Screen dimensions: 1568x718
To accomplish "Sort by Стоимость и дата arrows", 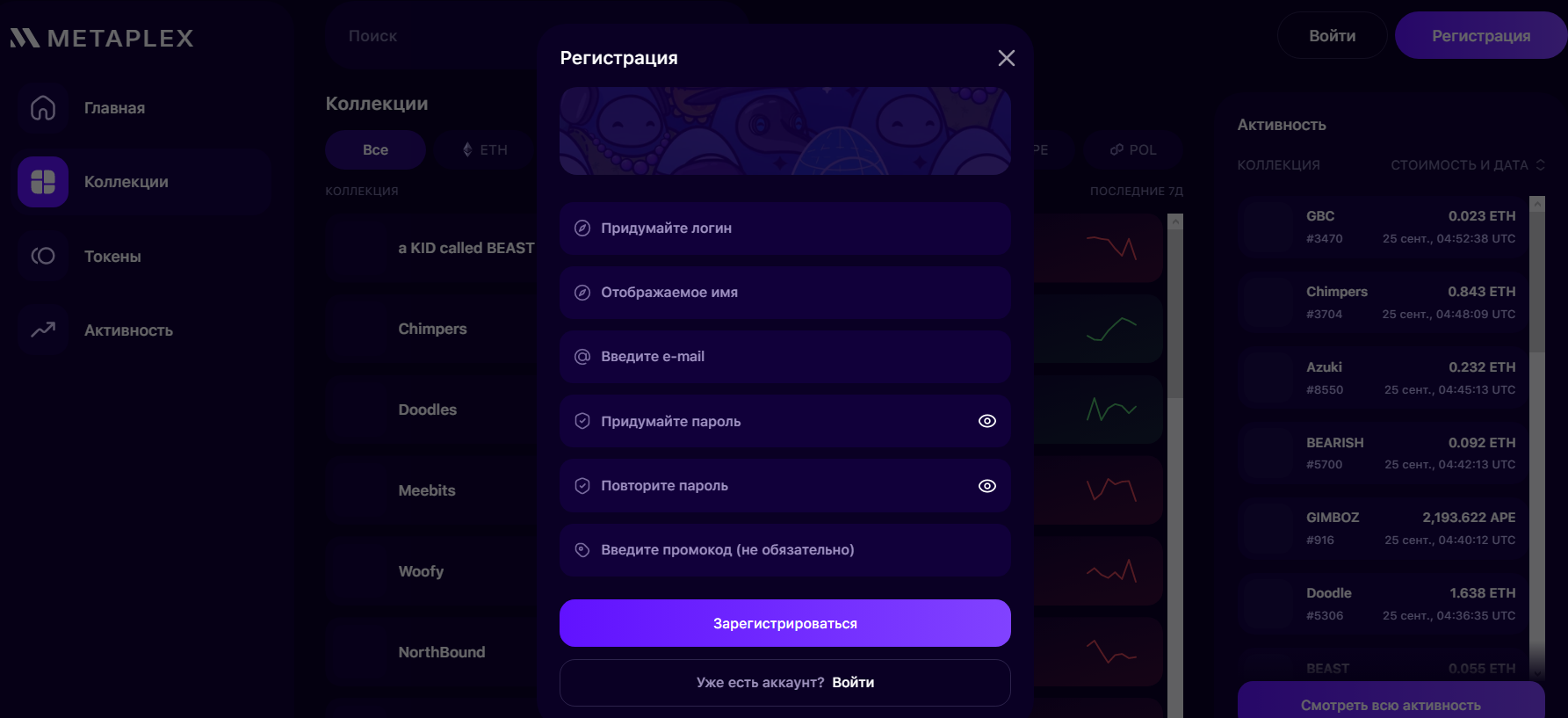I will coord(1540,164).
